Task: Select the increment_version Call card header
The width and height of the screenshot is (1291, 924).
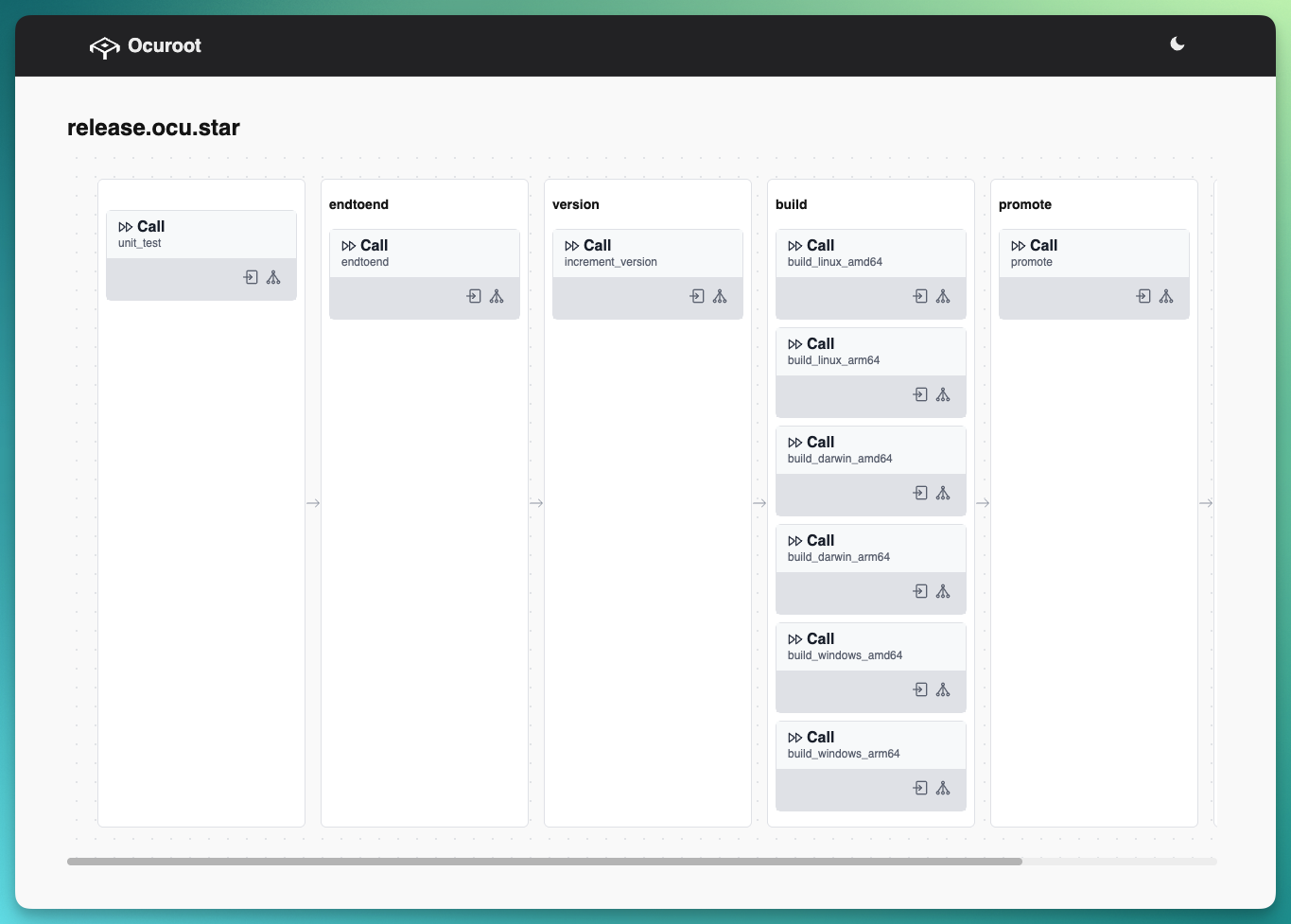Action: 647,253
